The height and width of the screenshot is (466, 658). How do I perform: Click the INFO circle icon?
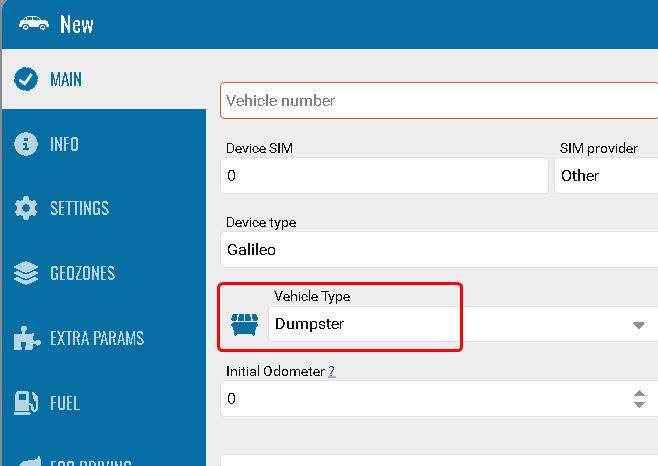tap(26, 144)
